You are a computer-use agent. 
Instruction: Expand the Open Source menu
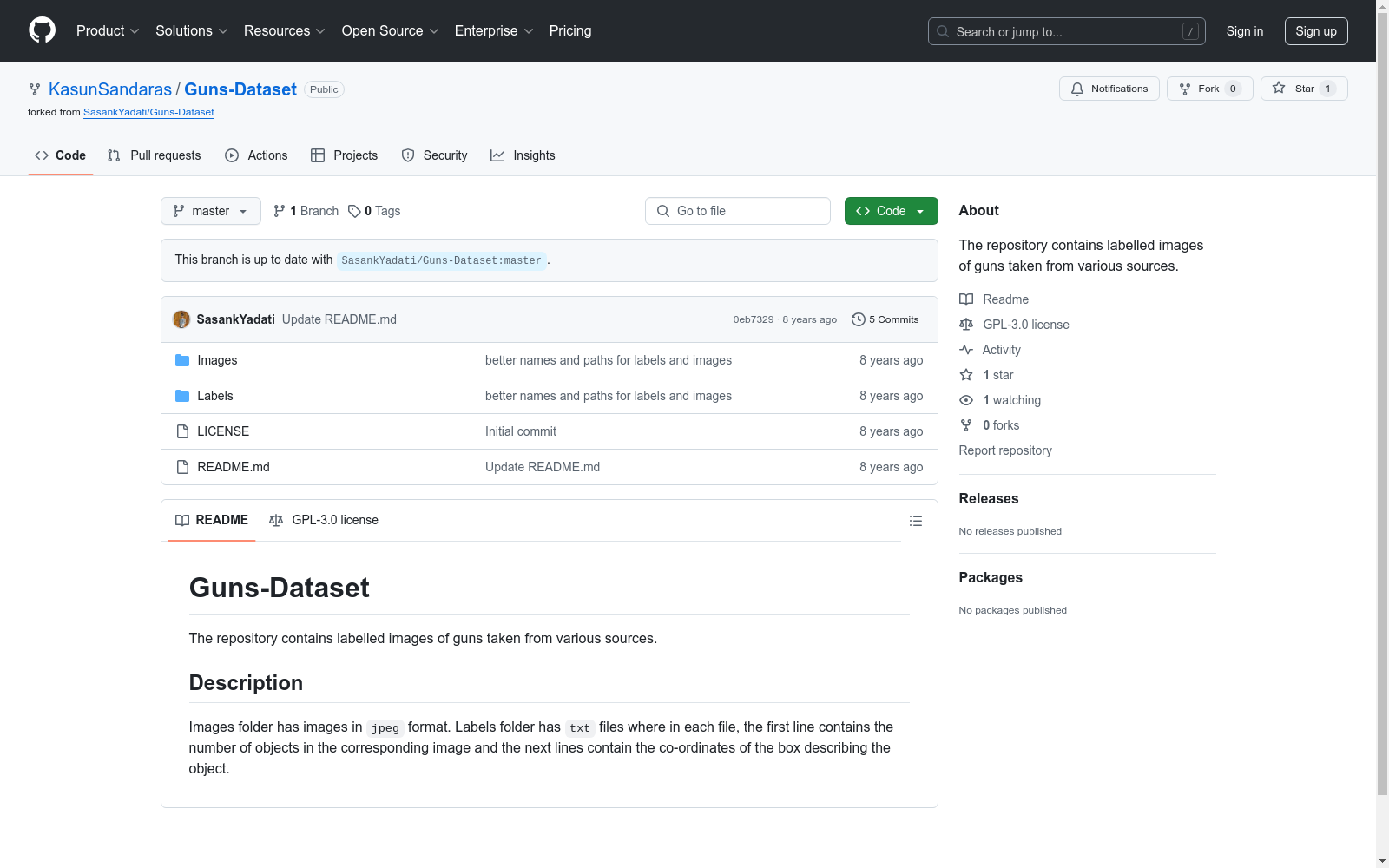click(390, 30)
